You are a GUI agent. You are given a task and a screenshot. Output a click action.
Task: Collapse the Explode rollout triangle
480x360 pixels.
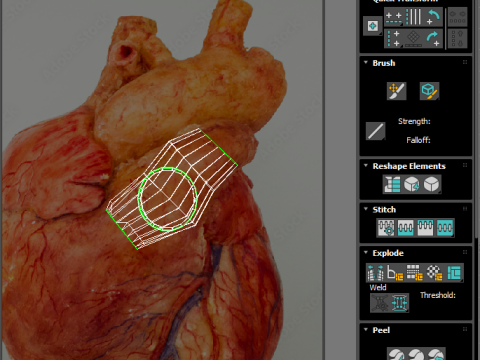[x=366, y=252]
